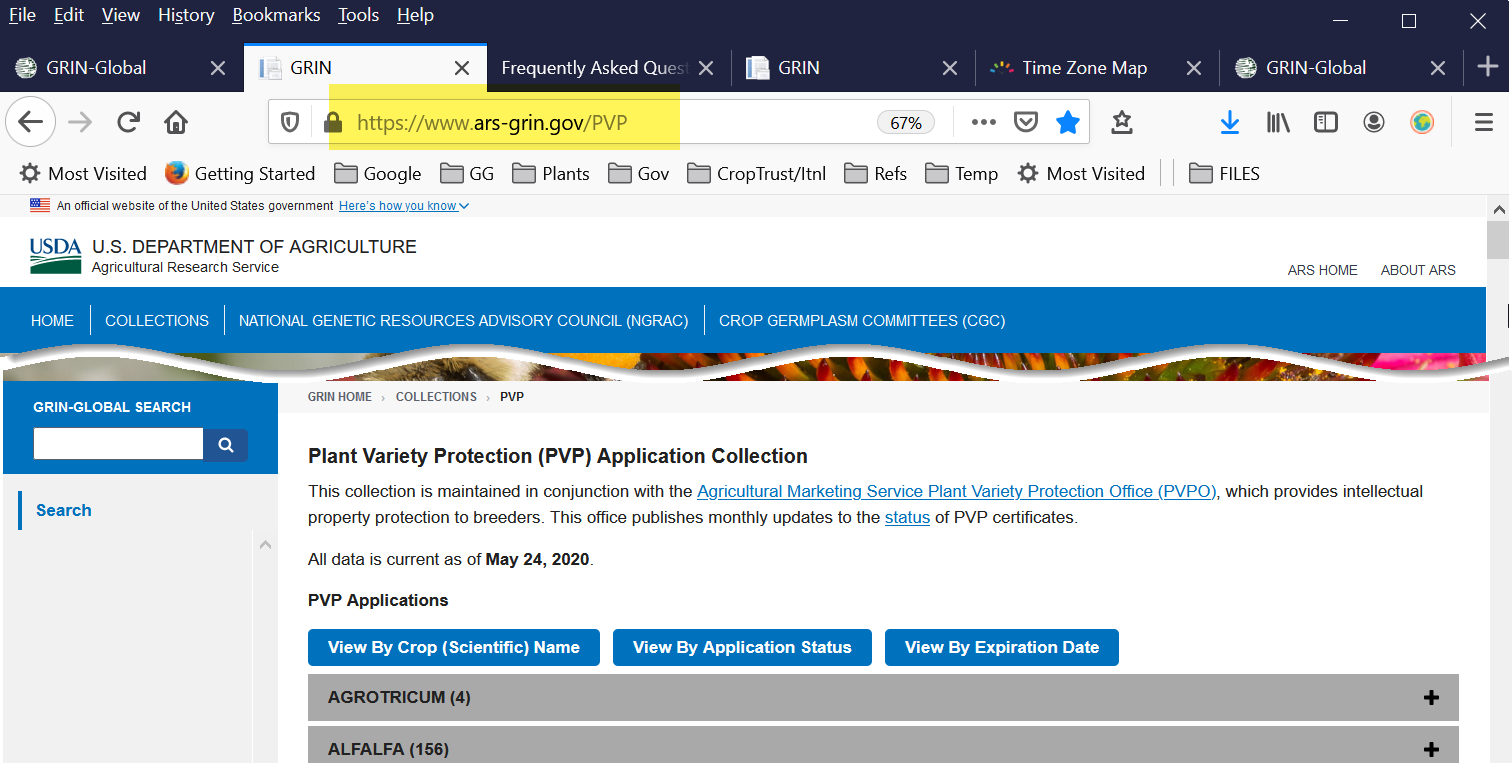
Task: Close the first GRIN-Global tab
Action: coord(217,68)
